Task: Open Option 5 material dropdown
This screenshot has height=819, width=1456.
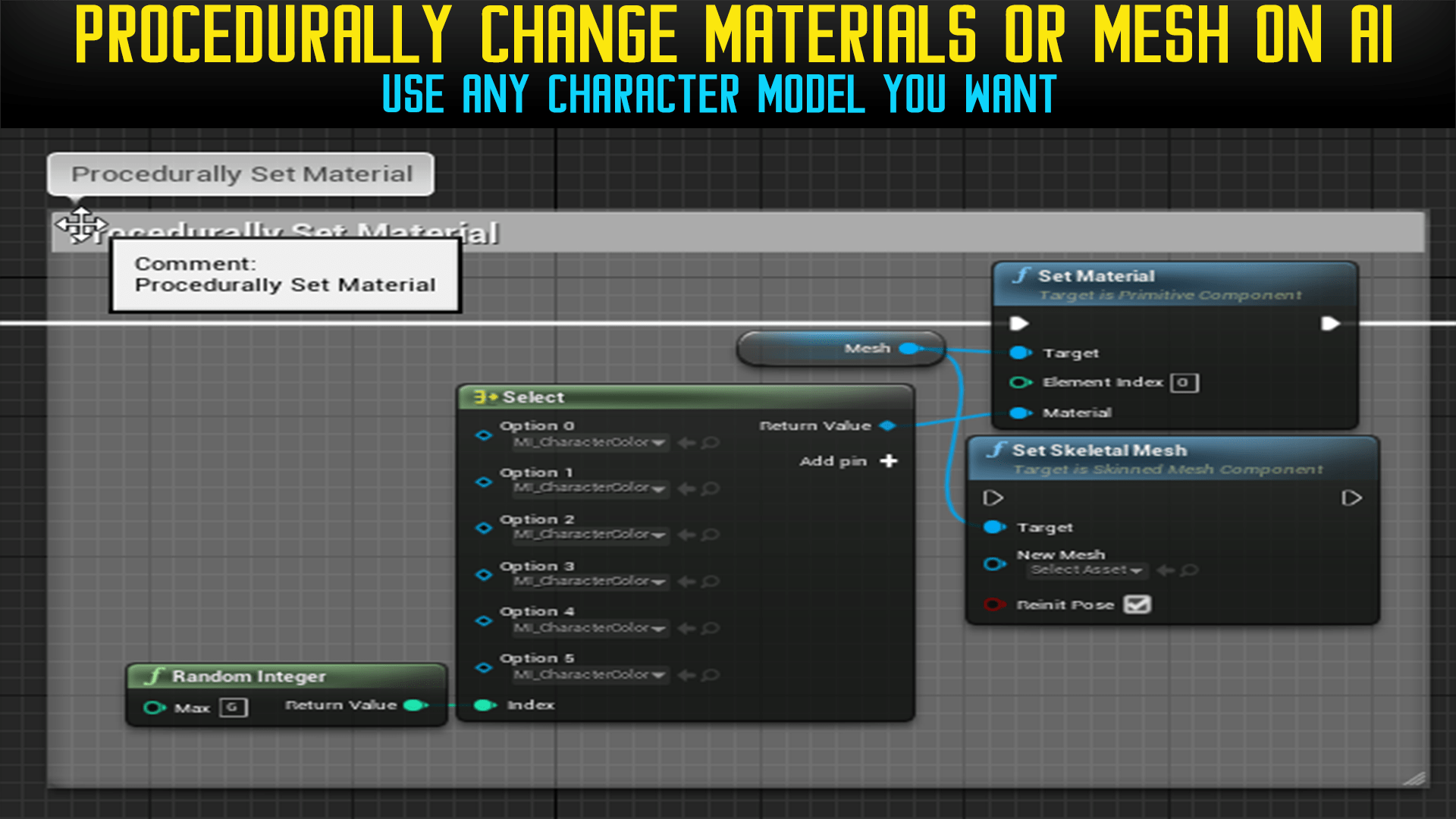Action: [x=590, y=675]
